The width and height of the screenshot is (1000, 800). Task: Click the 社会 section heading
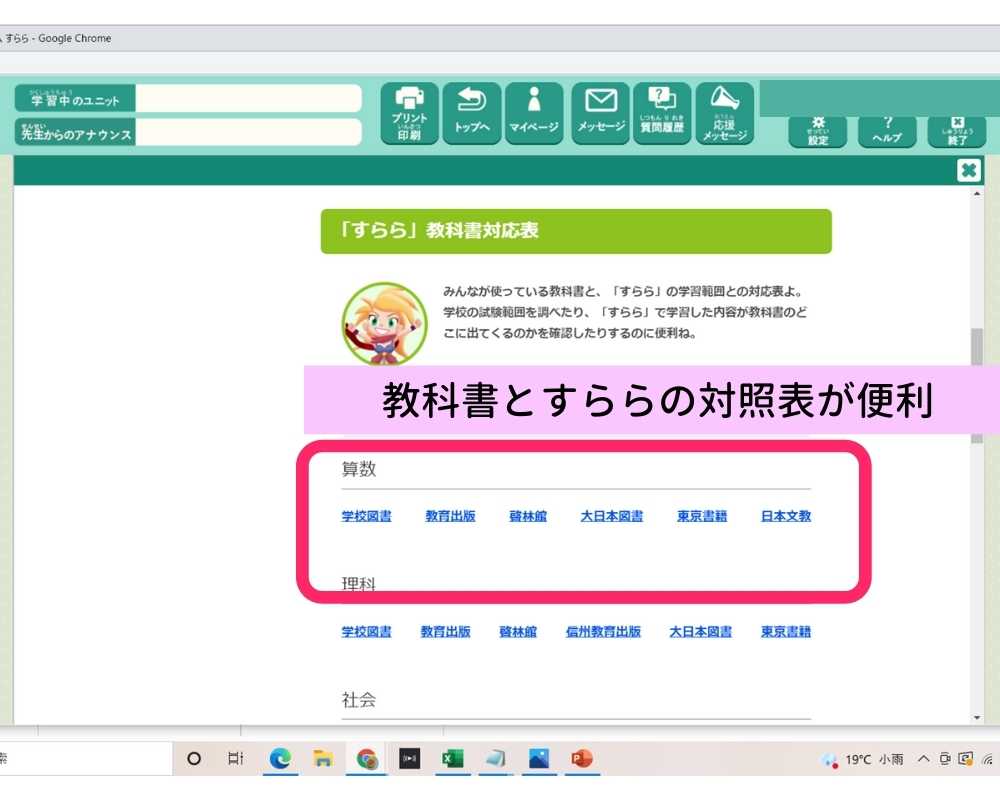coord(359,700)
